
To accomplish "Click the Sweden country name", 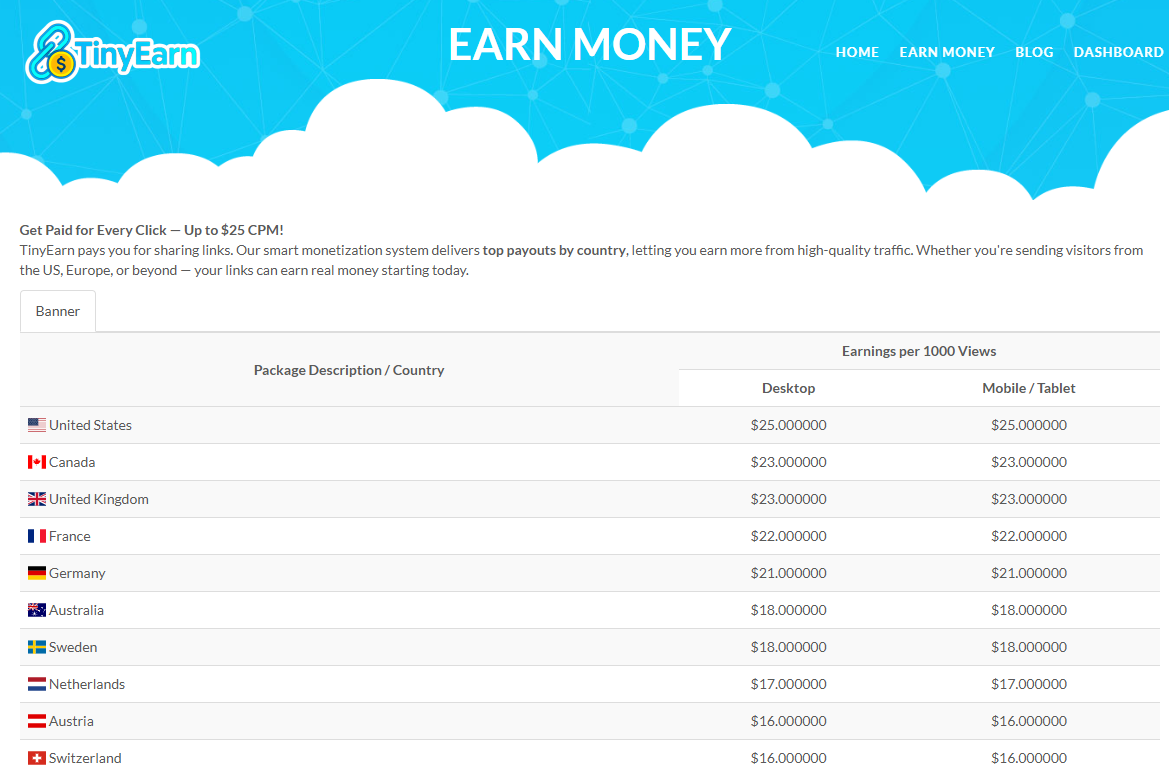I will [x=73, y=647].
